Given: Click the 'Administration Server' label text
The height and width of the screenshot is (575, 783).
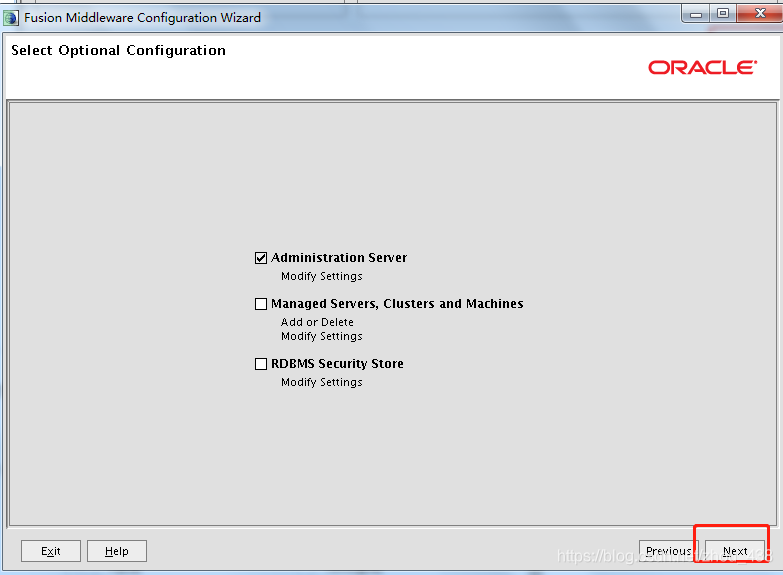Looking at the screenshot, I should point(339,258).
